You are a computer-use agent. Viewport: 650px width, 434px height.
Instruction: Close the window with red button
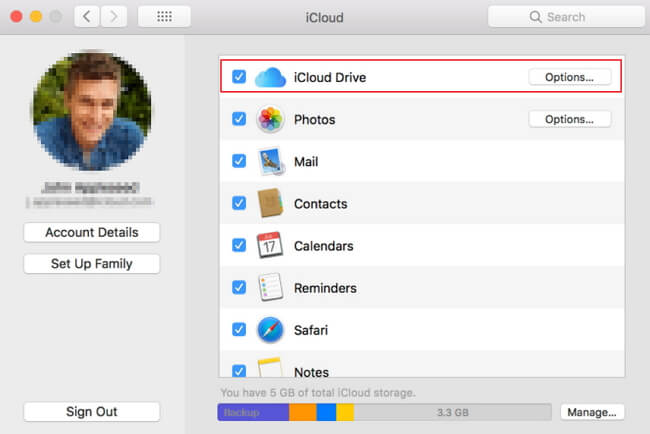17,17
